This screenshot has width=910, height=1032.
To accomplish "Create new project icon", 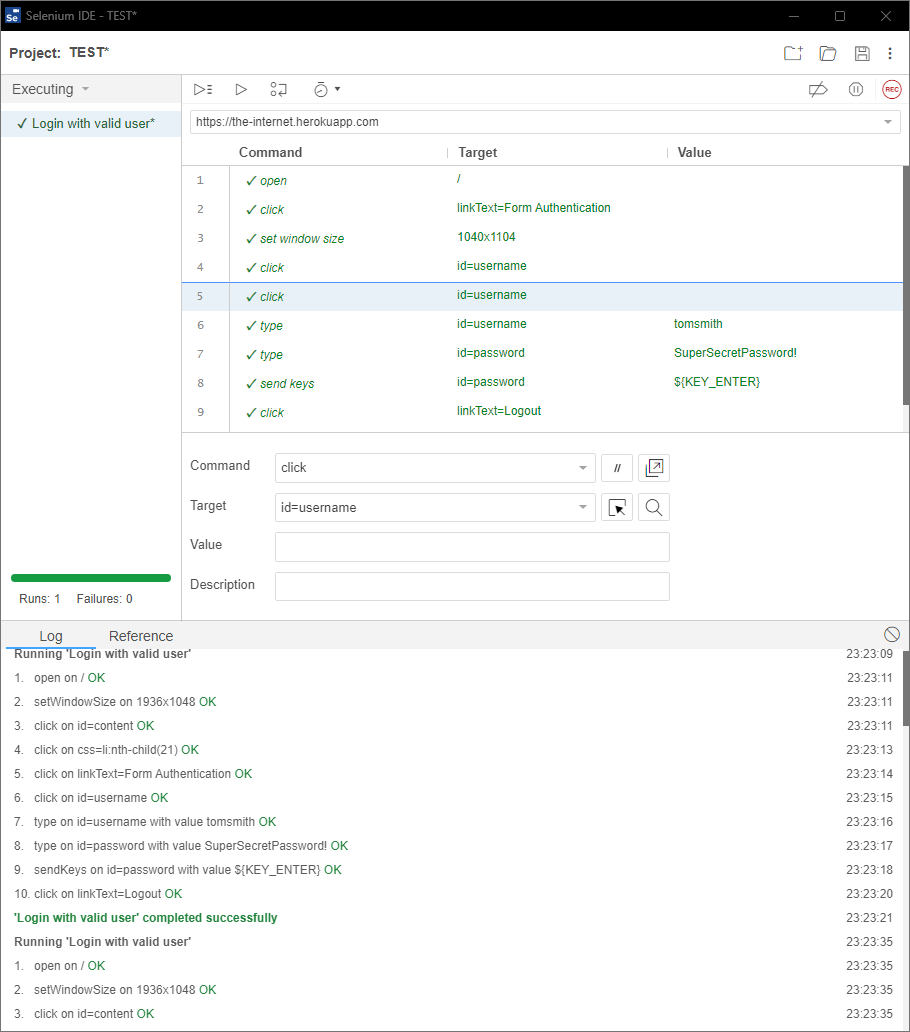I will click(x=794, y=53).
